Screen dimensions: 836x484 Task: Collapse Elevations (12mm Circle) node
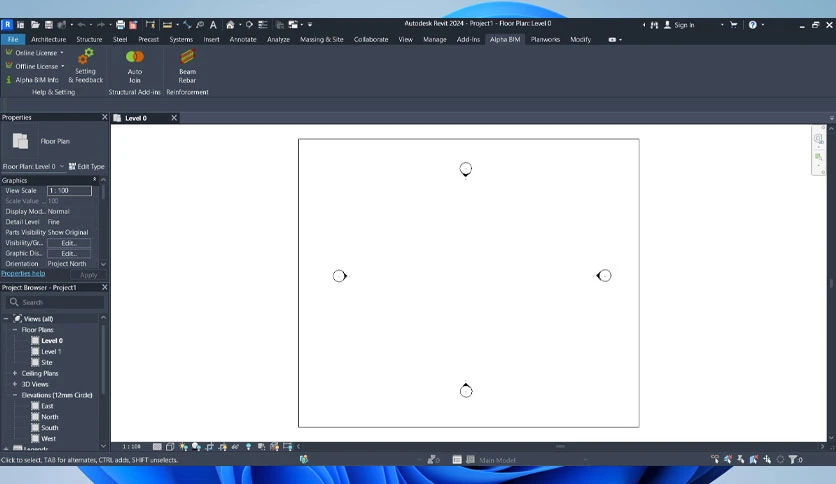click(15, 395)
